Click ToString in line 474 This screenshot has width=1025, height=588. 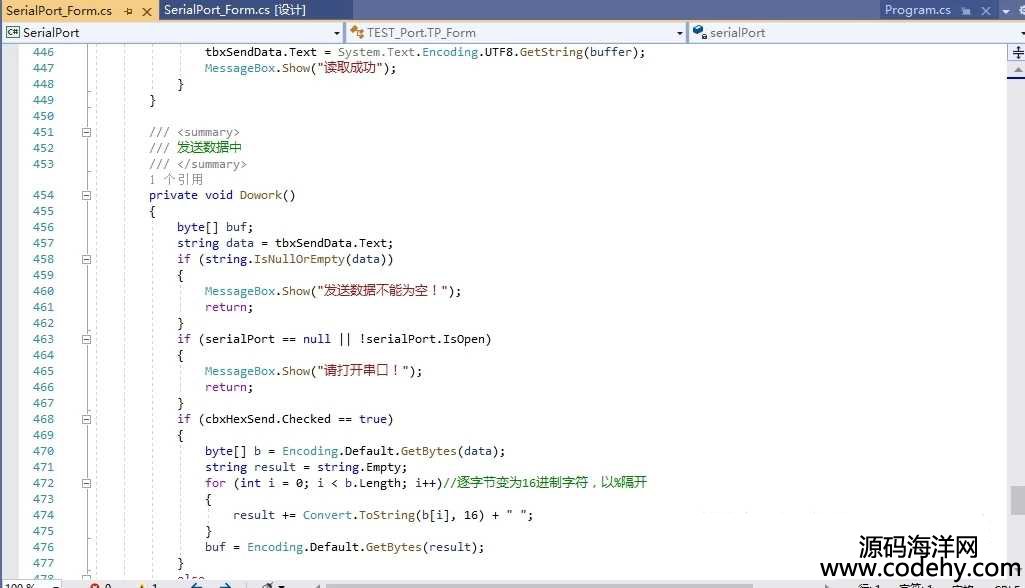pyautogui.click(x=387, y=515)
